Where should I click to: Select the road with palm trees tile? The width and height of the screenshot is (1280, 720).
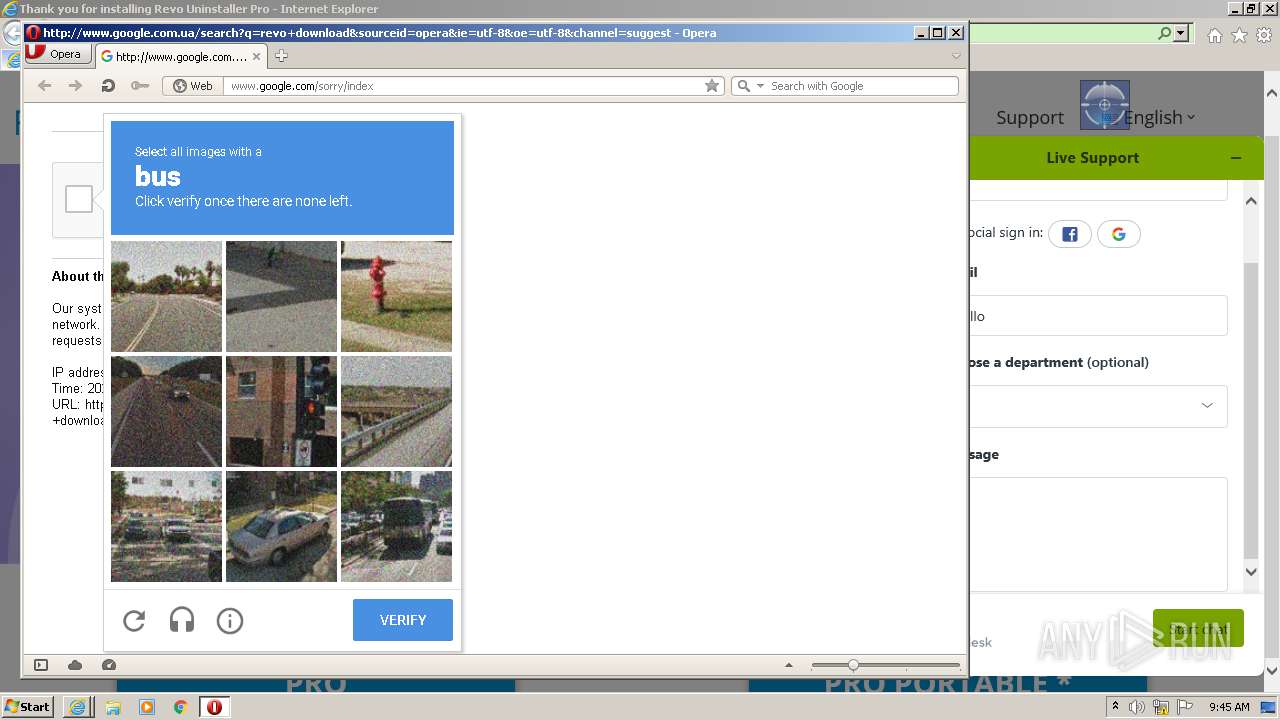(166, 296)
